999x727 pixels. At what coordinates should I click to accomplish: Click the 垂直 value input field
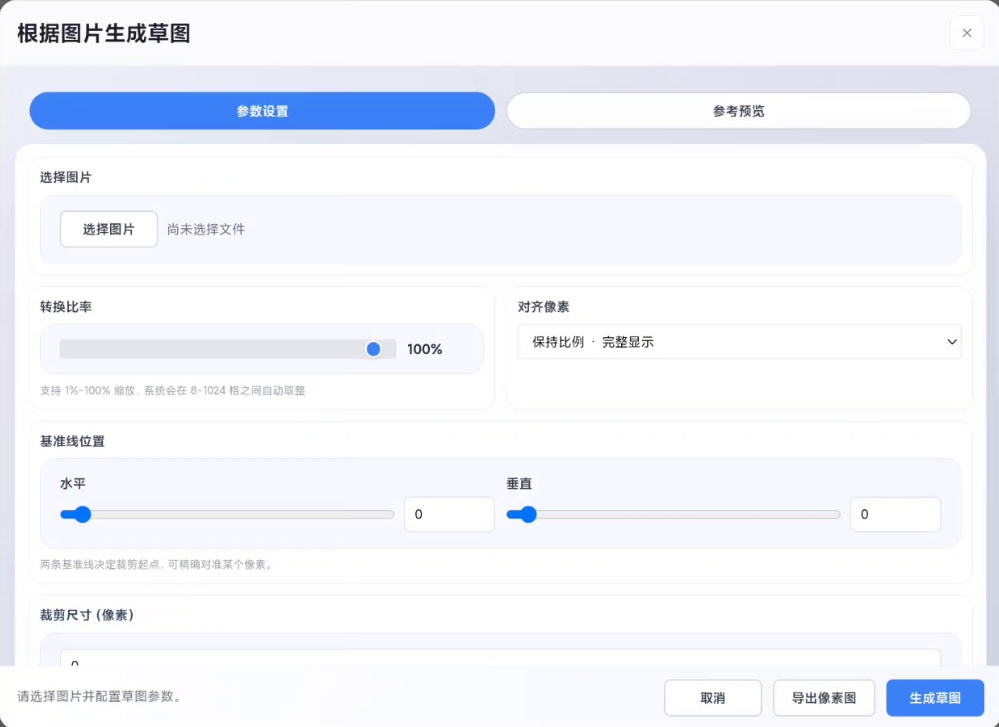click(x=895, y=514)
